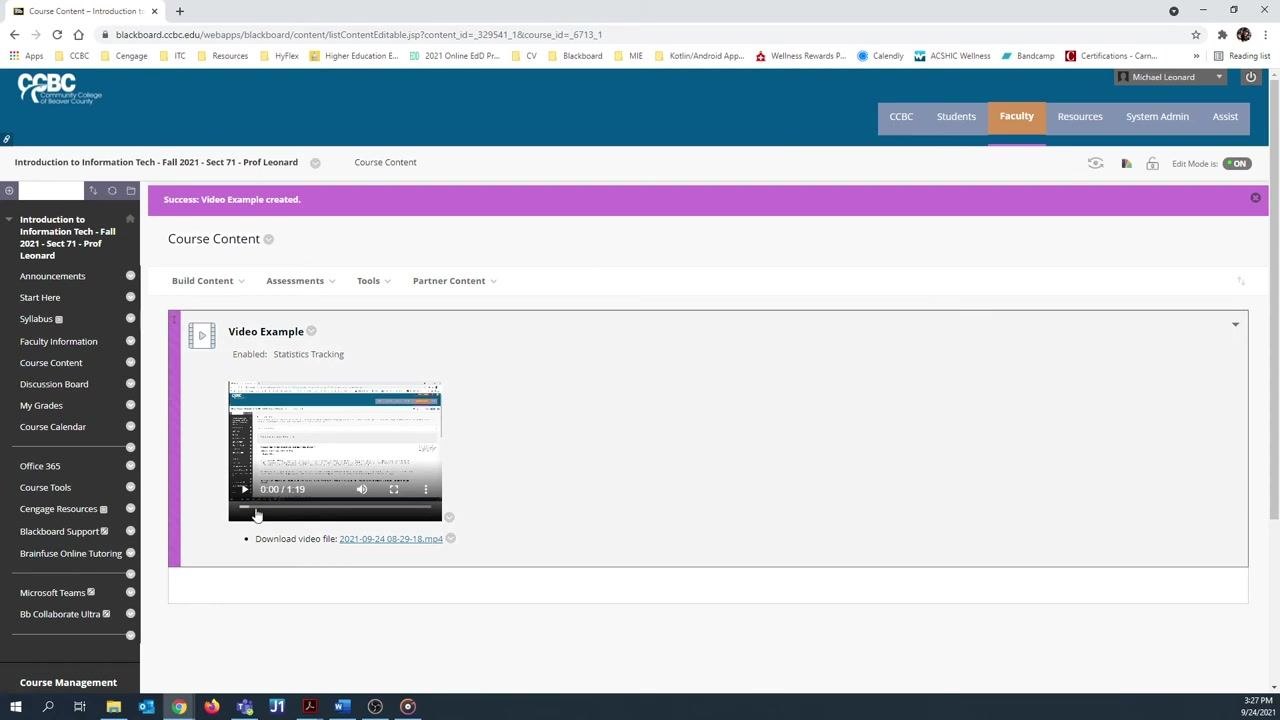This screenshot has height=720, width=1280.
Task: Open Firefox from the taskbar
Action: (212, 707)
